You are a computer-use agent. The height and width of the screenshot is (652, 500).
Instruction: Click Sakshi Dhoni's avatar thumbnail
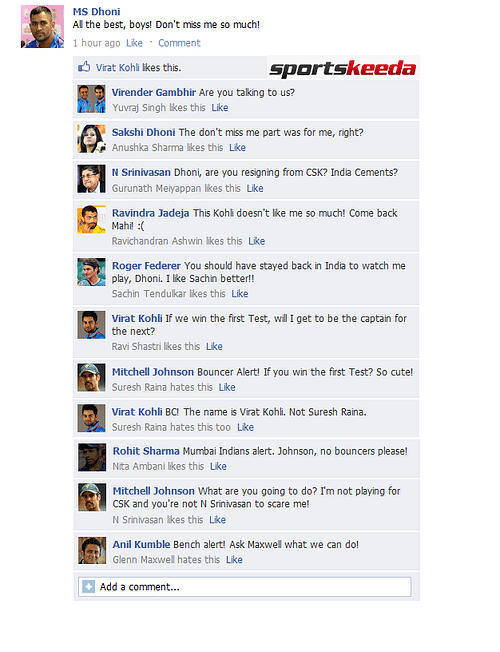pos(92,139)
